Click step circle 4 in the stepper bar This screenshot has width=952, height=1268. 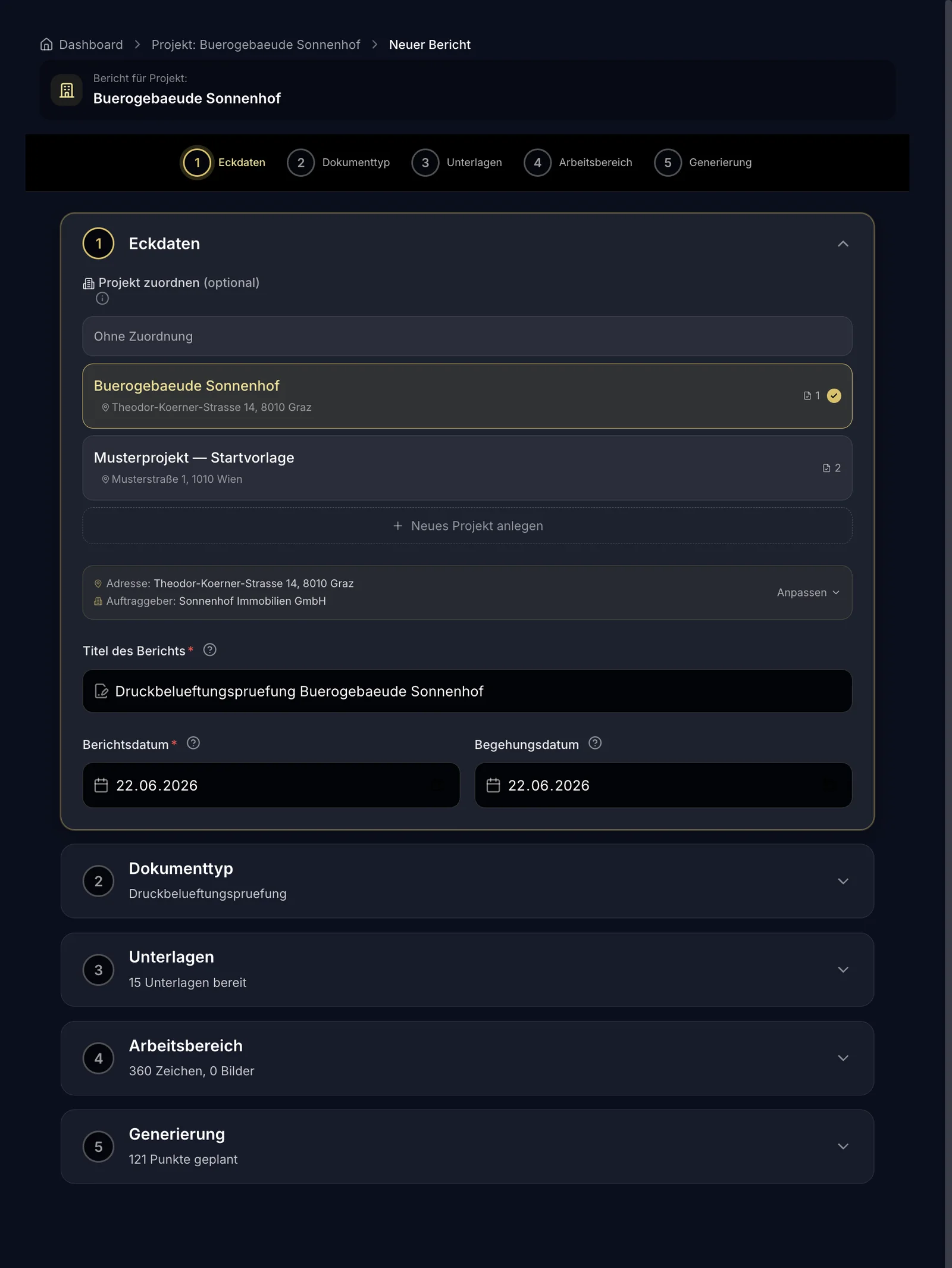[538, 163]
